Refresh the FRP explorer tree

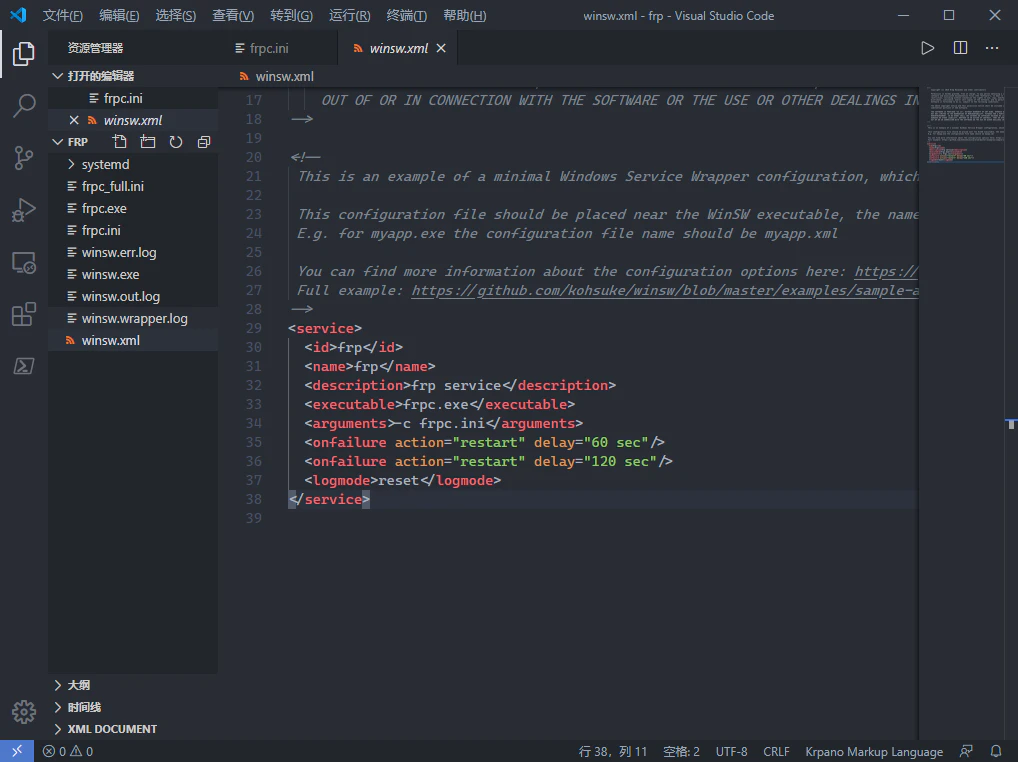(x=176, y=142)
